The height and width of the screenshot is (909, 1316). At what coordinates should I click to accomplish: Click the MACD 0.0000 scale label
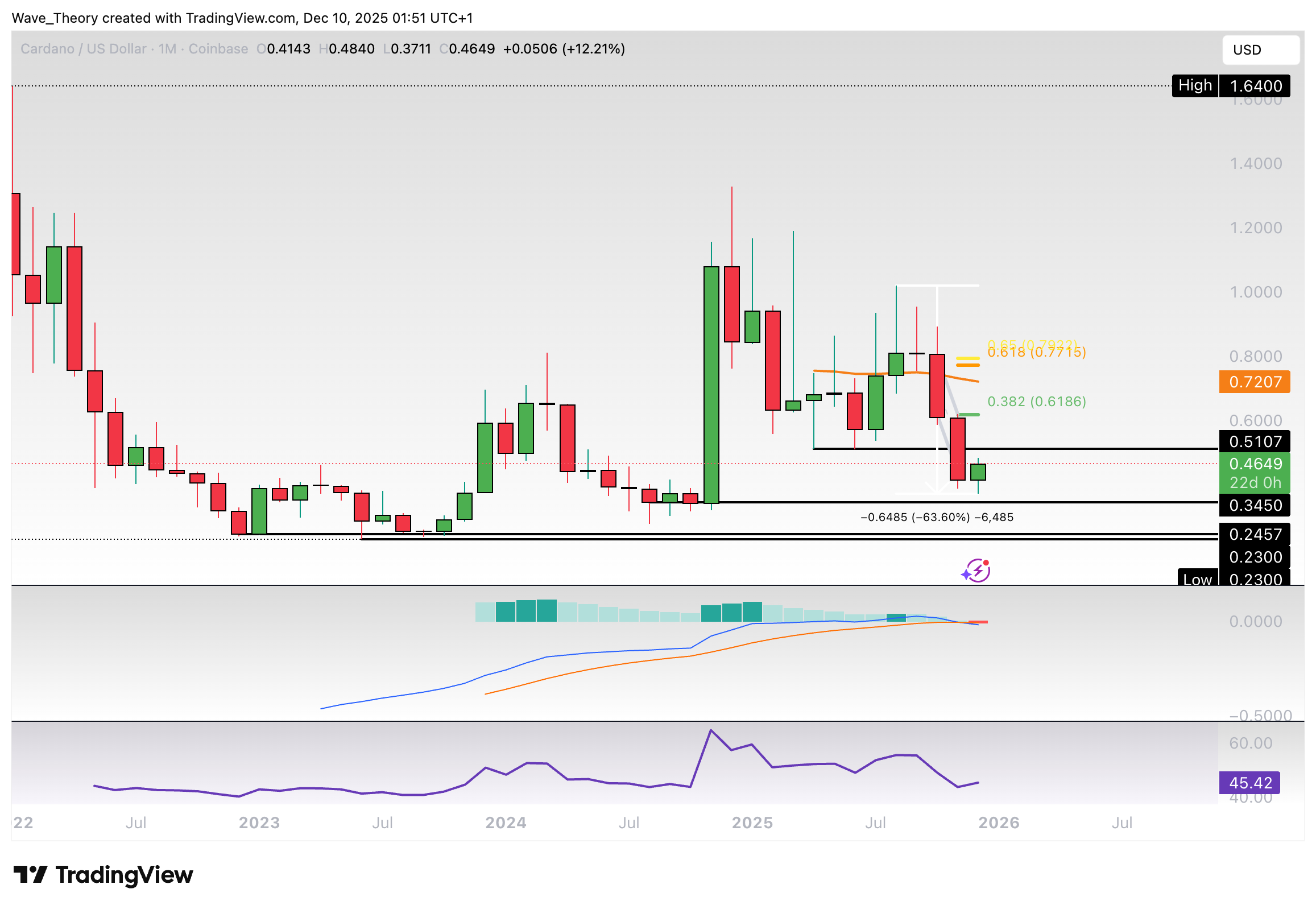click(x=1255, y=621)
